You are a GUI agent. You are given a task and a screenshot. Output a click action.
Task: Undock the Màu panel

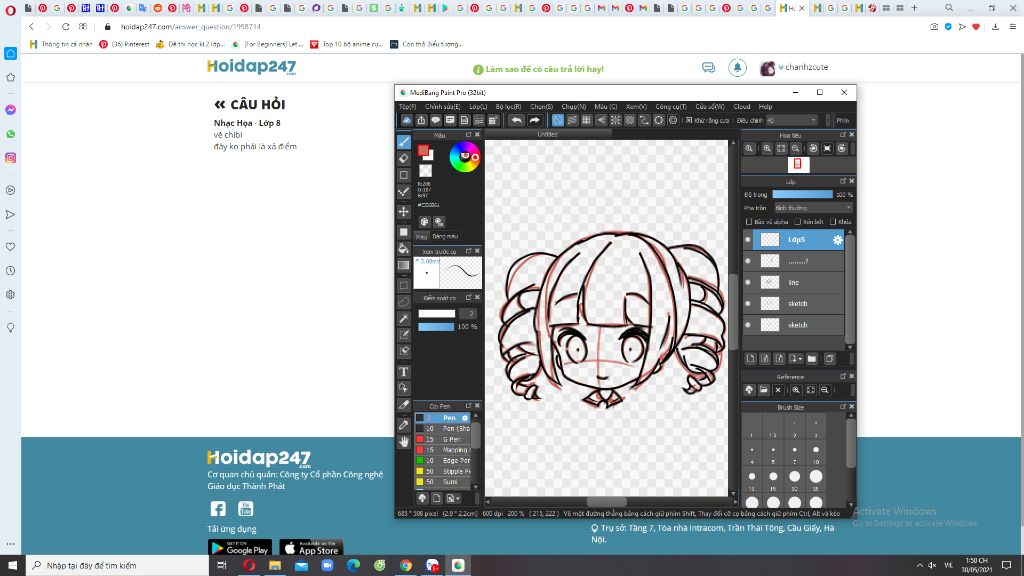coord(468,135)
